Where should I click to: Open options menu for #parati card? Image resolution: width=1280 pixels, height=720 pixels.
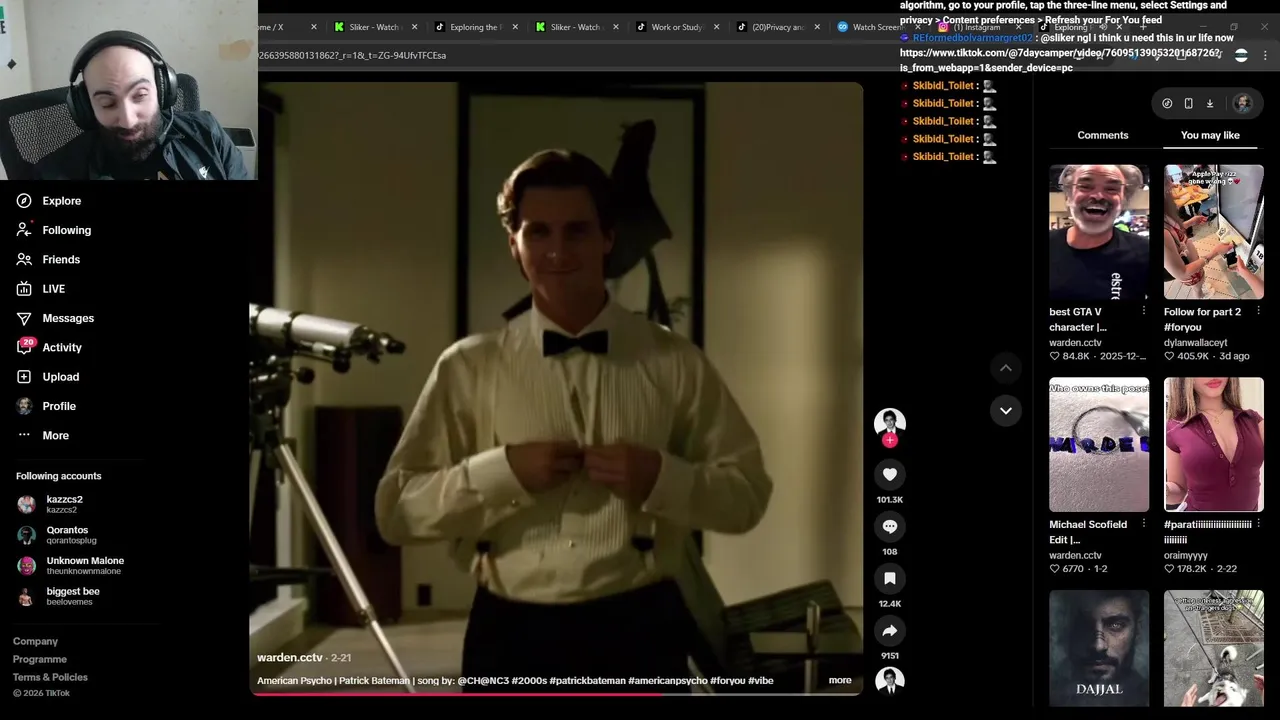(1258, 524)
